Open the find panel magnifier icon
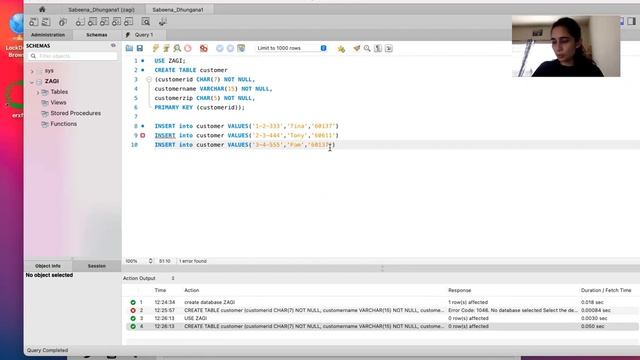Viewport: 640px width, 360px height. [367, 48]
